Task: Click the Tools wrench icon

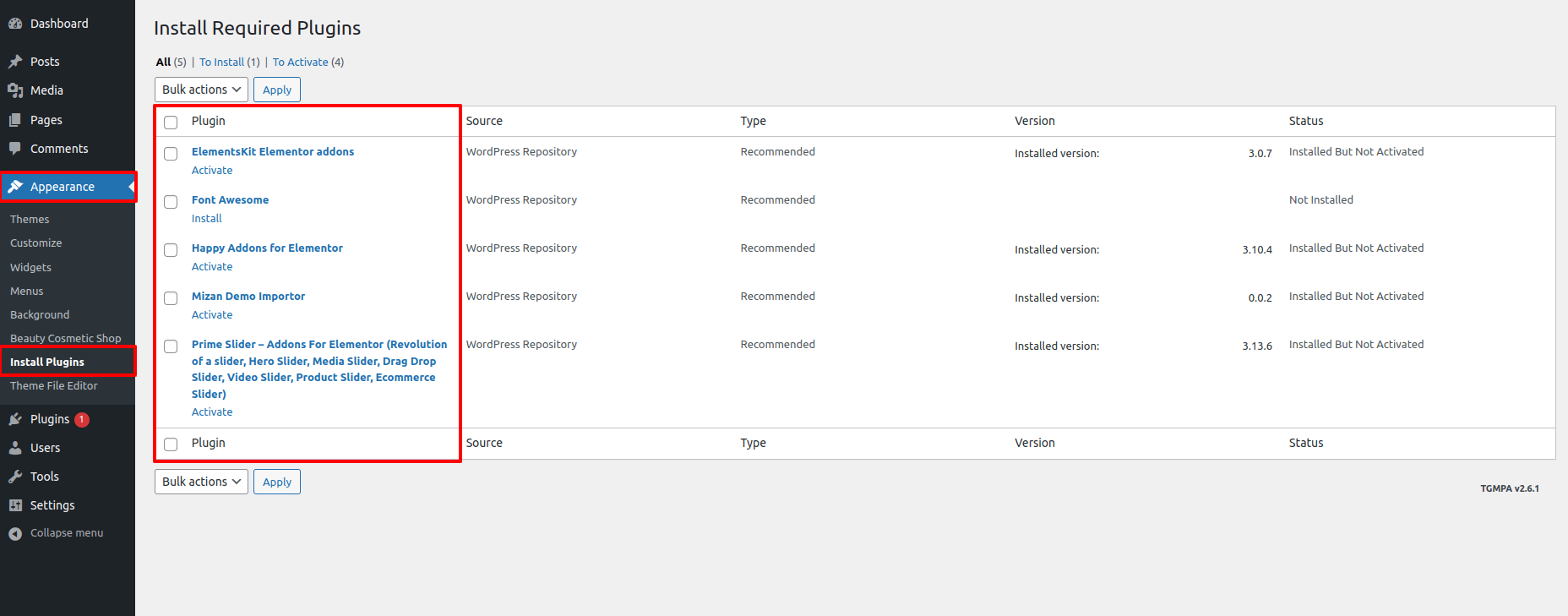Action: [15, 477]
